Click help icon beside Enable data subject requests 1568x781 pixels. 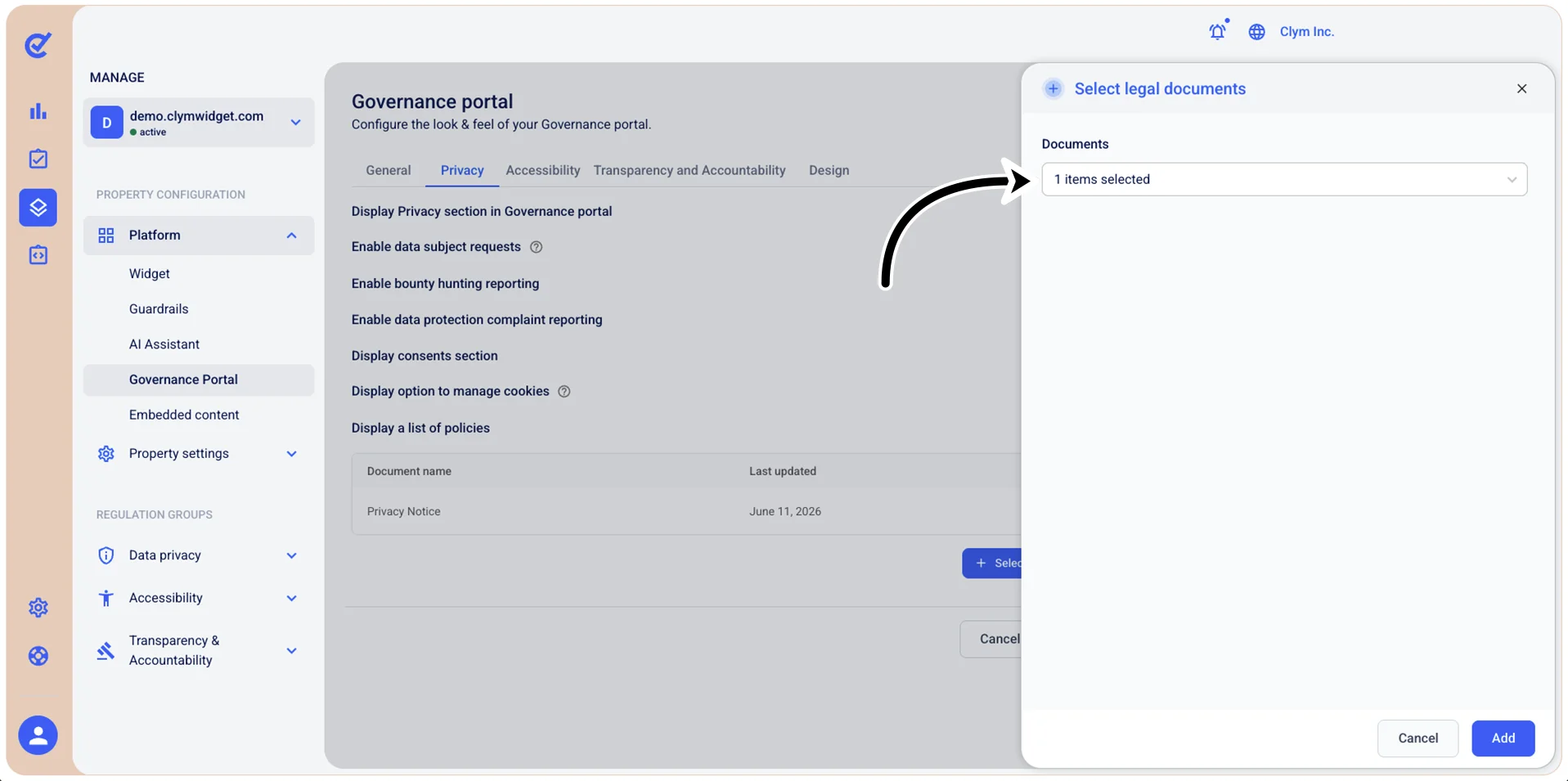(x=537, y=247)
